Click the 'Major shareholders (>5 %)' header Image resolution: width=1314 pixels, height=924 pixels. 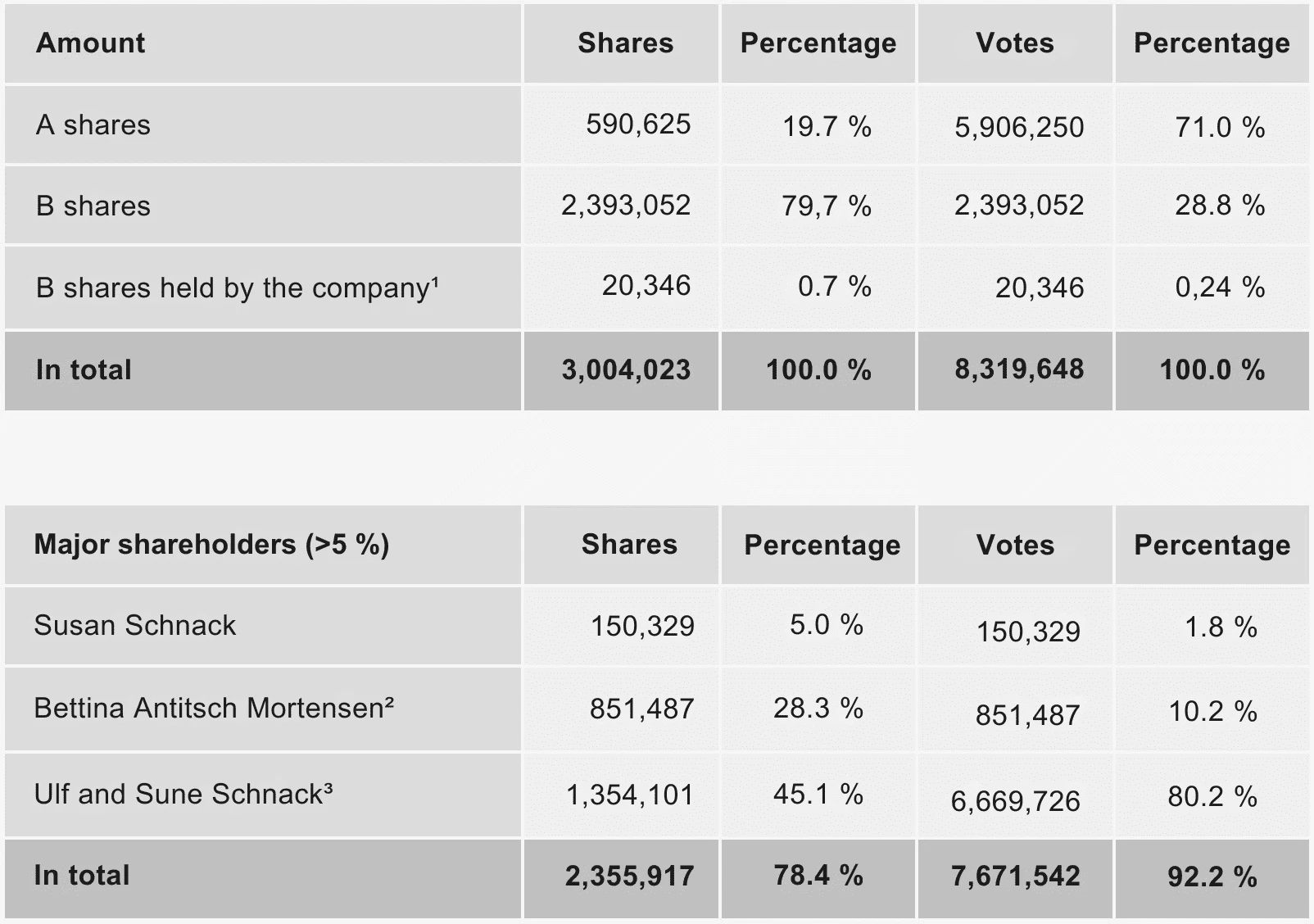click(211, 545)
